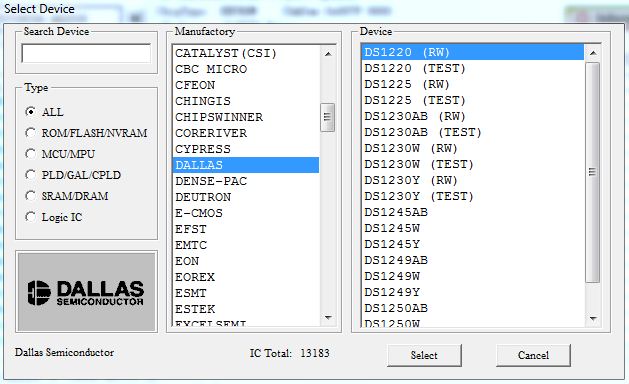Choose EON manufacturer

pyautogui.click(x=246, y=261)
